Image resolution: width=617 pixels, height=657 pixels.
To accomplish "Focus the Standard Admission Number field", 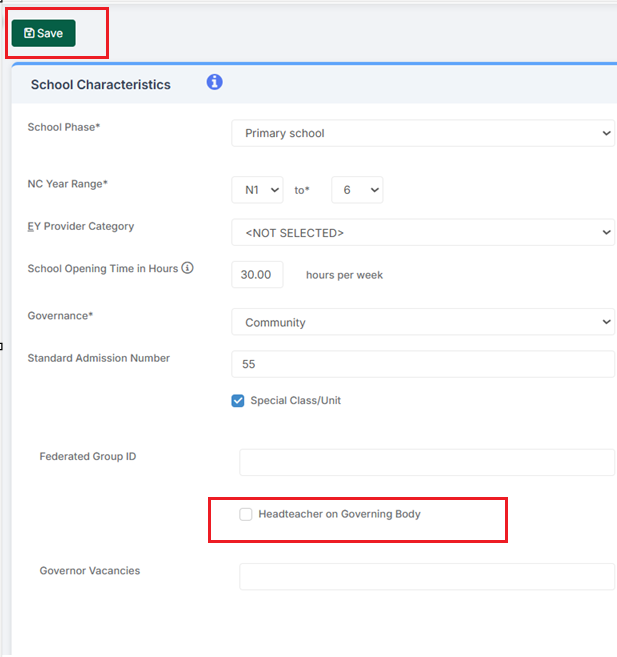I will click(422, 364).
